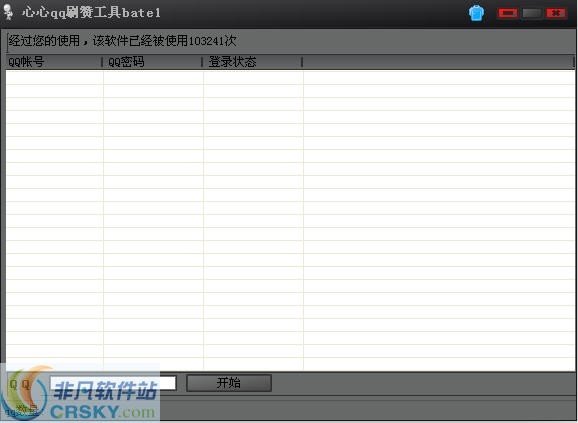This screenshot has height=423, width=578.
Task: Minimize the window with red dash button
Action: coord(508,13)
